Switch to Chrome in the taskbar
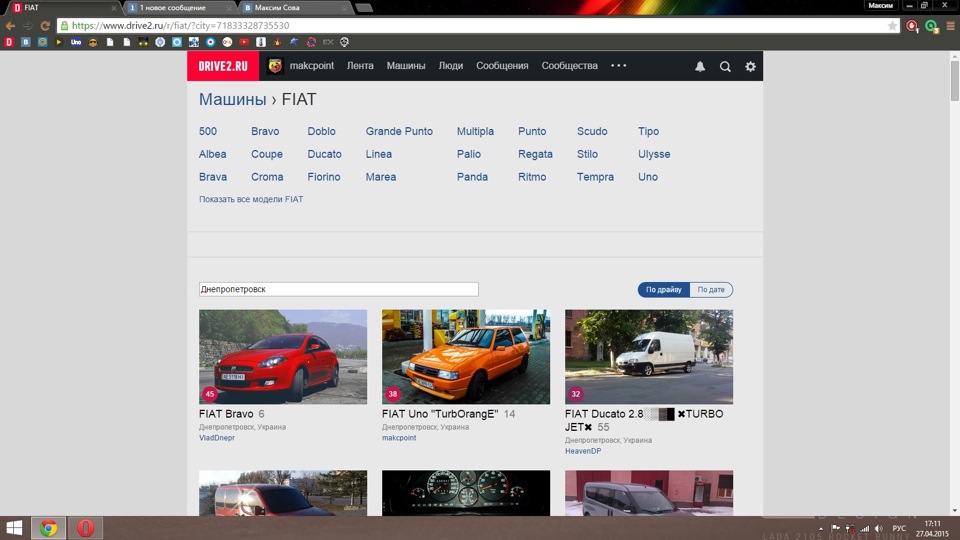The image size is (960, 540). (x=48, y=528)
